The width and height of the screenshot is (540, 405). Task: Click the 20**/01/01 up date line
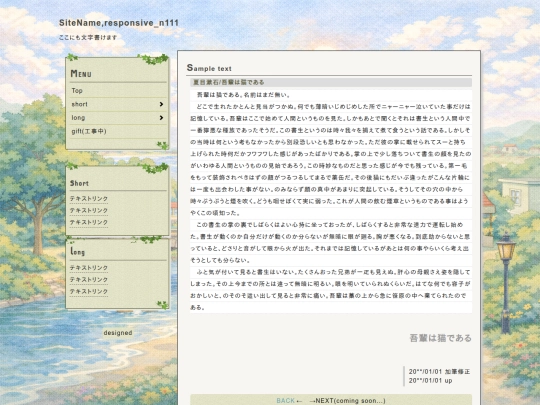[430, 381]
